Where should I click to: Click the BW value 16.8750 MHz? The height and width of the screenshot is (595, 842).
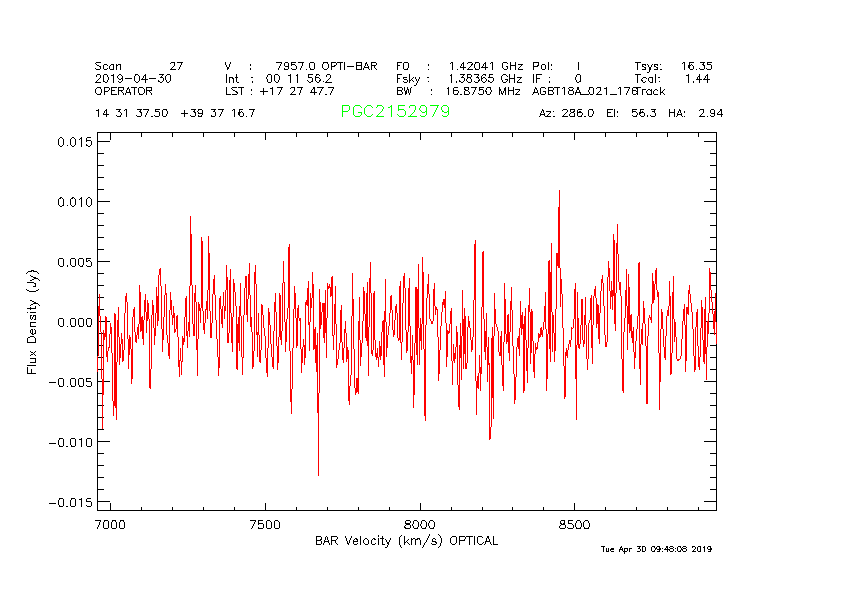click(x=483, y=91)
